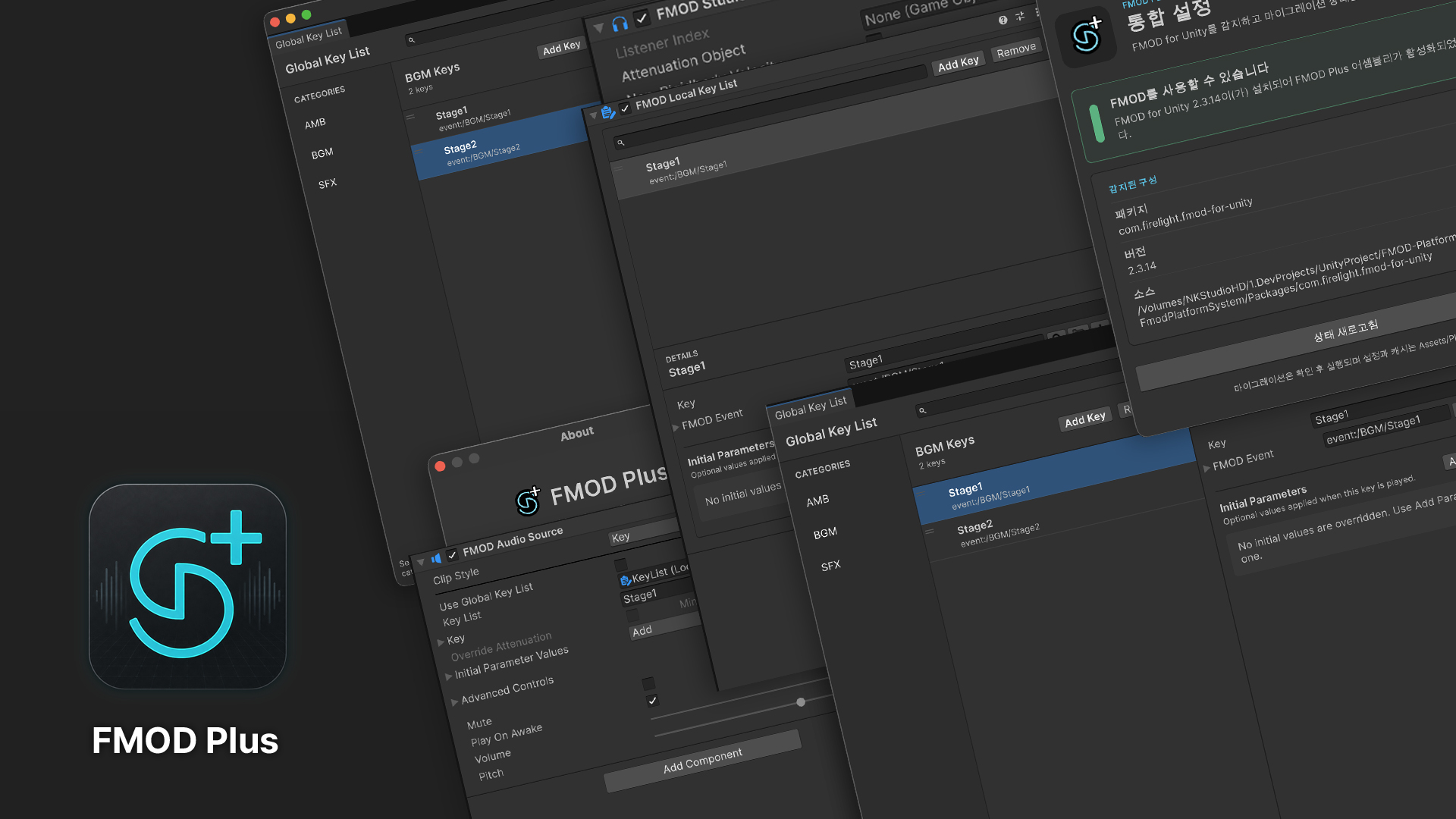Screen dimensions: 1456x819
Task: Grab drag handle of highlighted Stage2 row
Action: point(417,152)
